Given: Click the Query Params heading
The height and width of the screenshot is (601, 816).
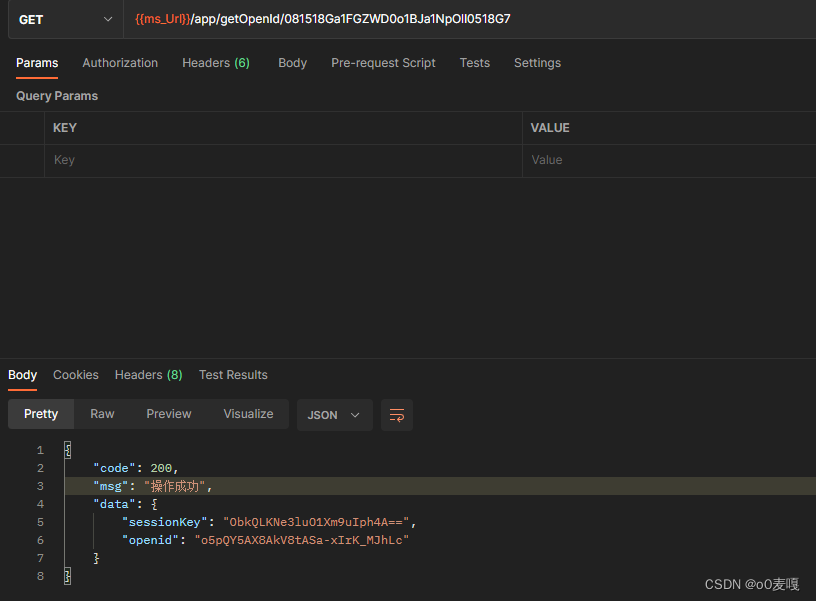Looking at the screenshot, I should point(57,96).
